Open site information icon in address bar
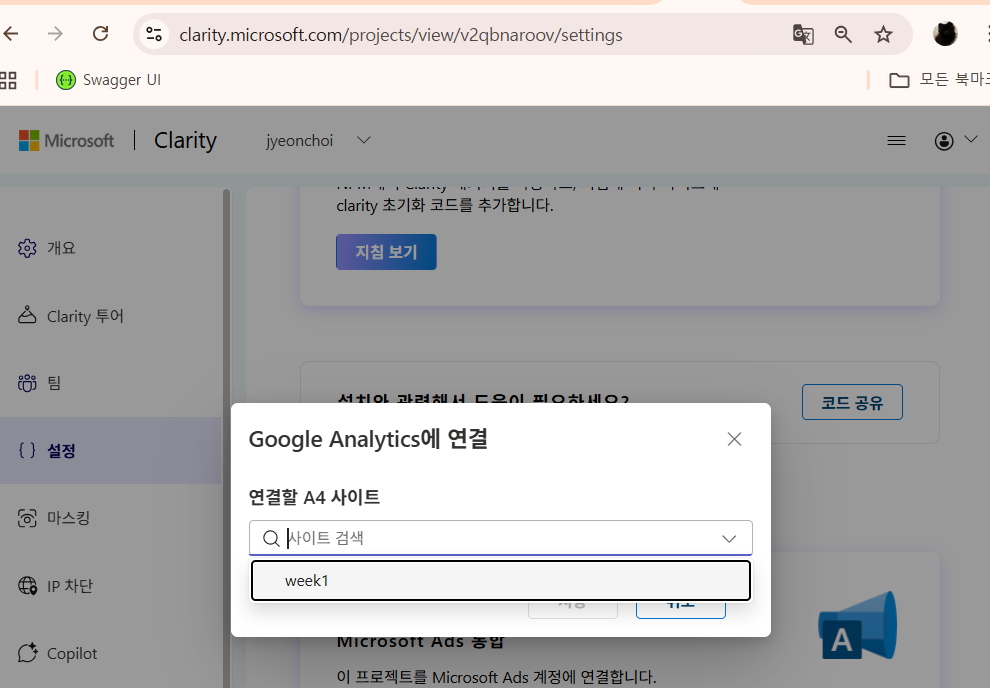Viewport: 990px width, 688px height. pos(154,34)
